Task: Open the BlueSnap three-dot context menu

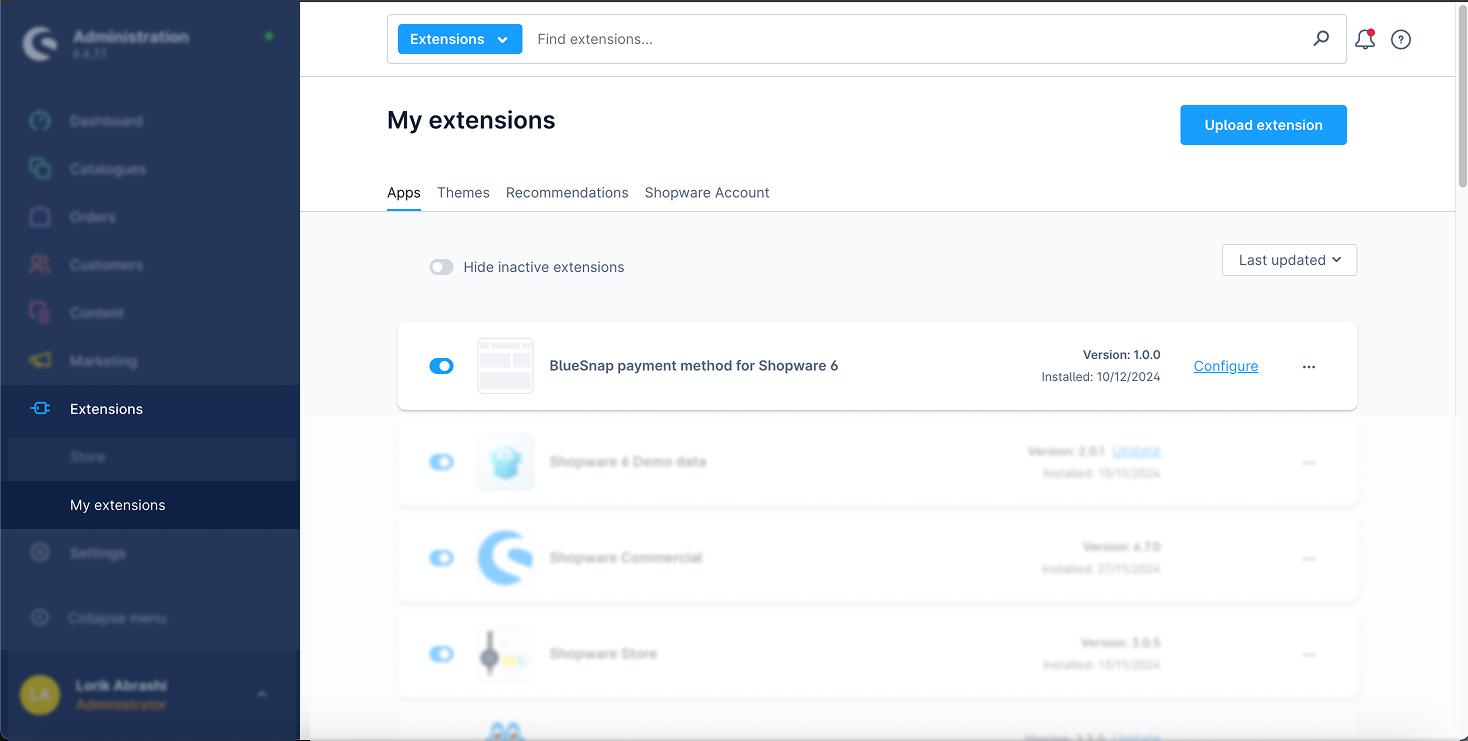Action: tap(1309, 367)
